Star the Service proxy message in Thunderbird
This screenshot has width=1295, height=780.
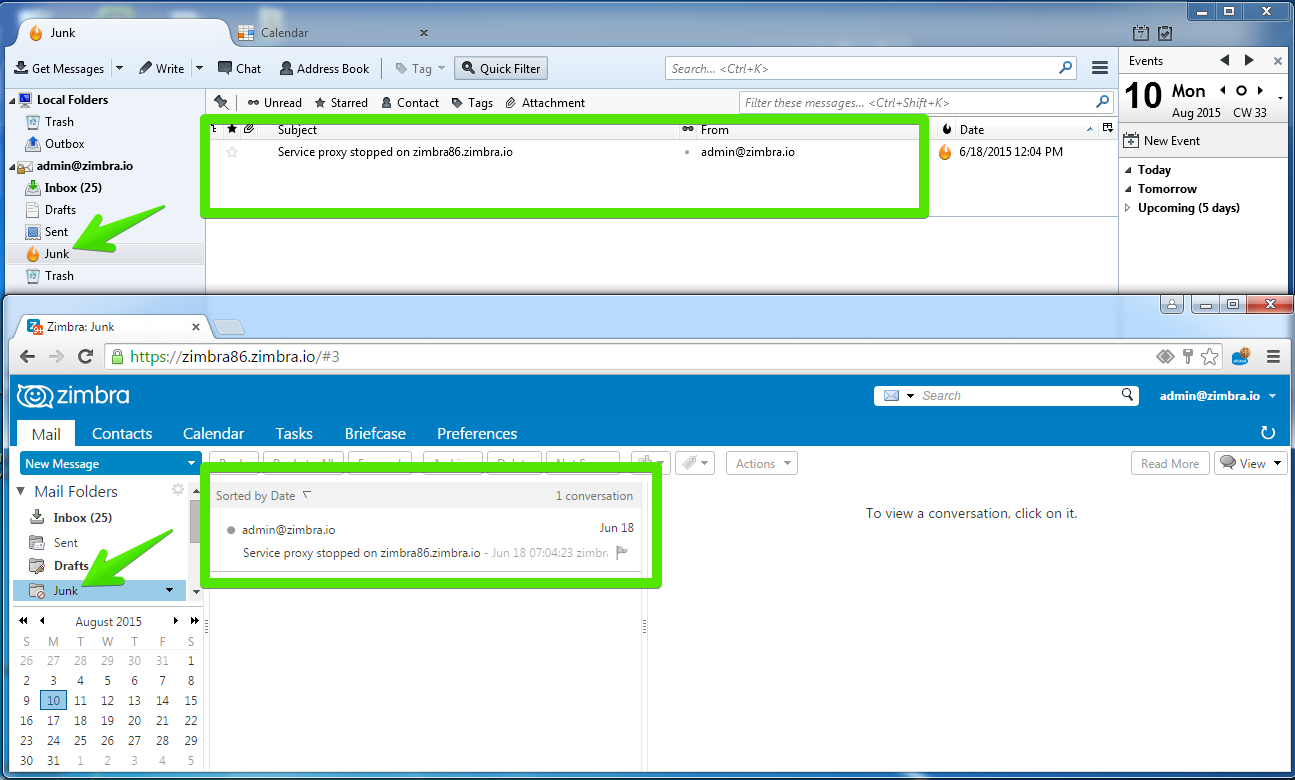click(x=232, y=152)
